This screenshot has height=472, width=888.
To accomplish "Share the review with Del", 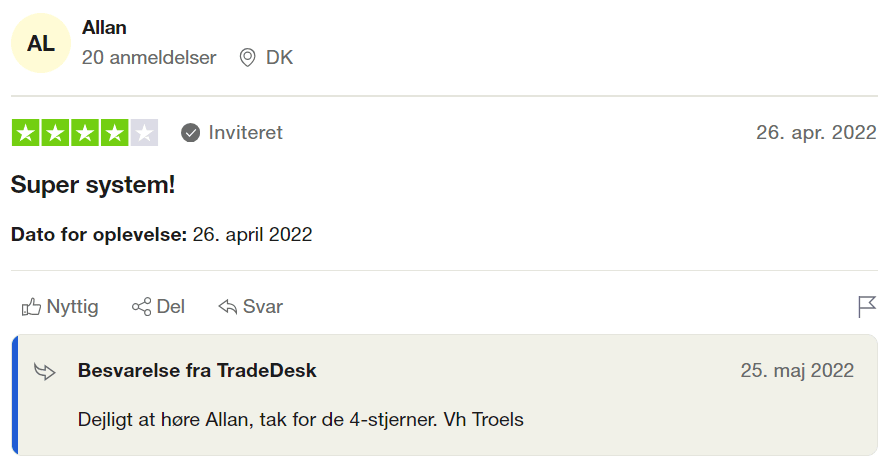I will point(158,307).
